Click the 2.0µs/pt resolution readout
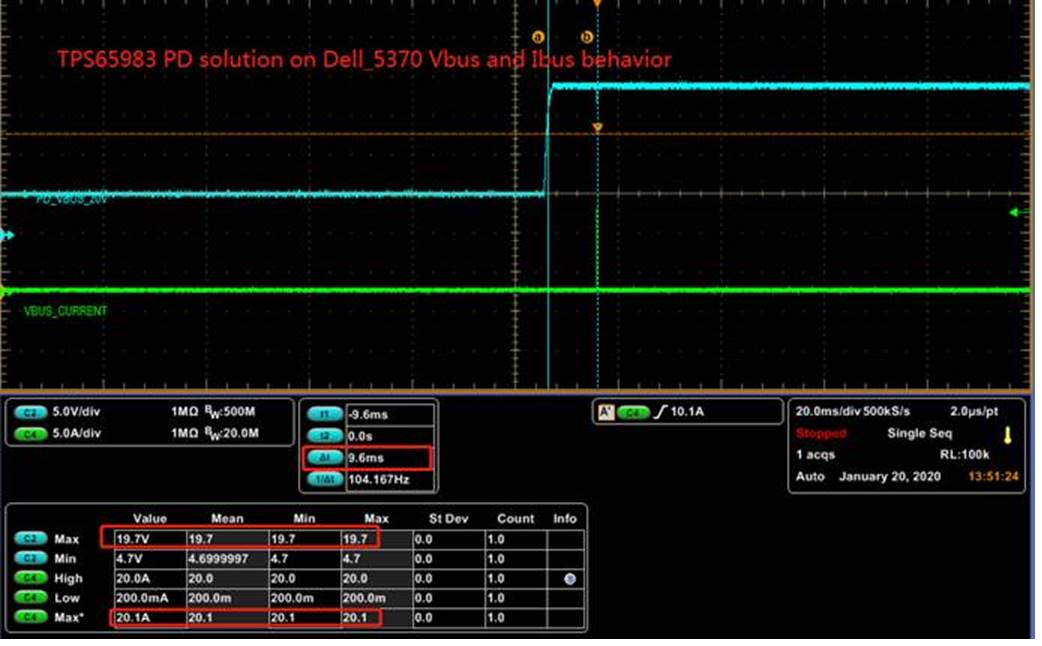This screenshot has width=1042, height=646. point(974,413)
